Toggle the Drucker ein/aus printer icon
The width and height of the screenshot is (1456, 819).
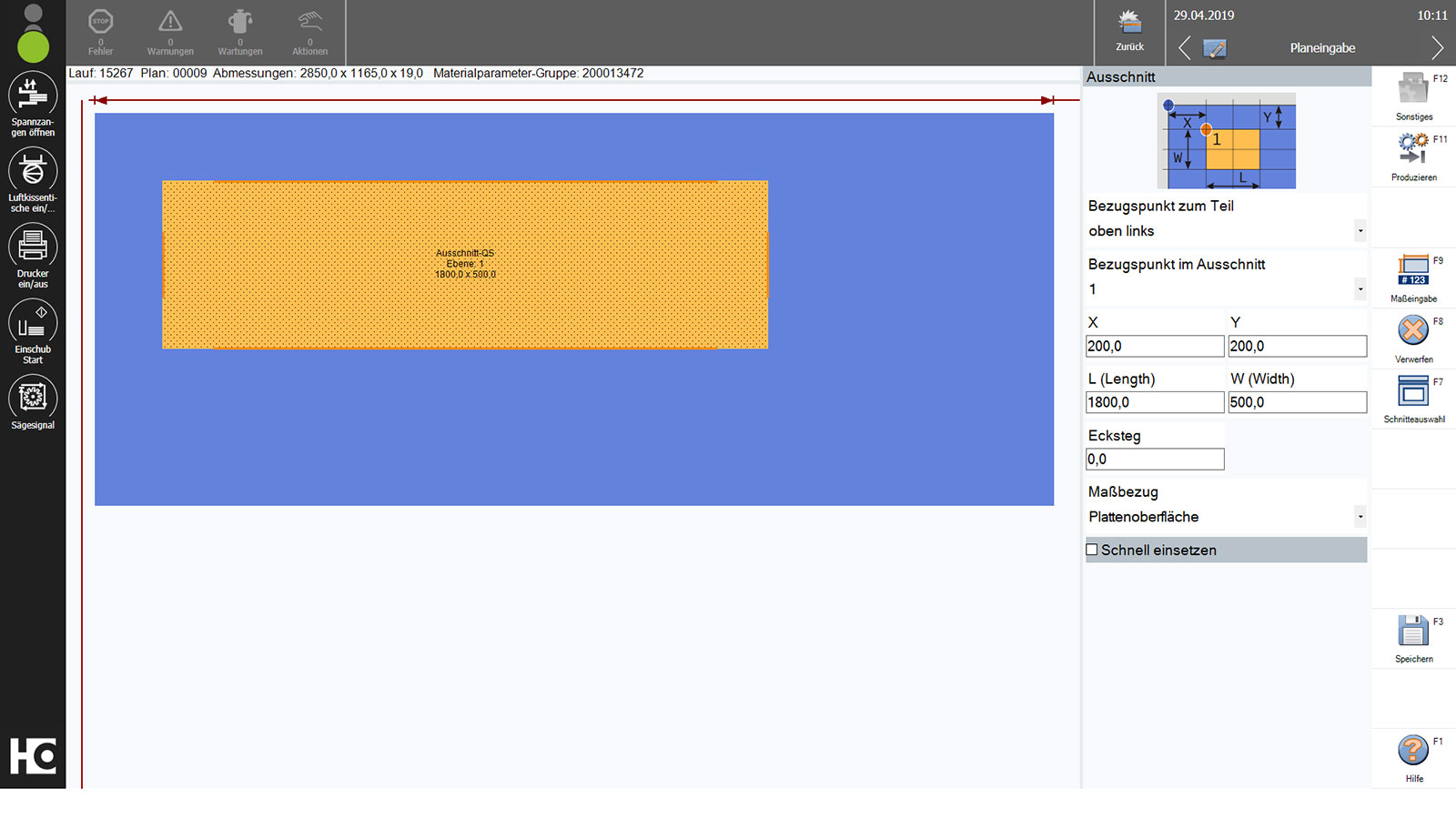[33, 247]
